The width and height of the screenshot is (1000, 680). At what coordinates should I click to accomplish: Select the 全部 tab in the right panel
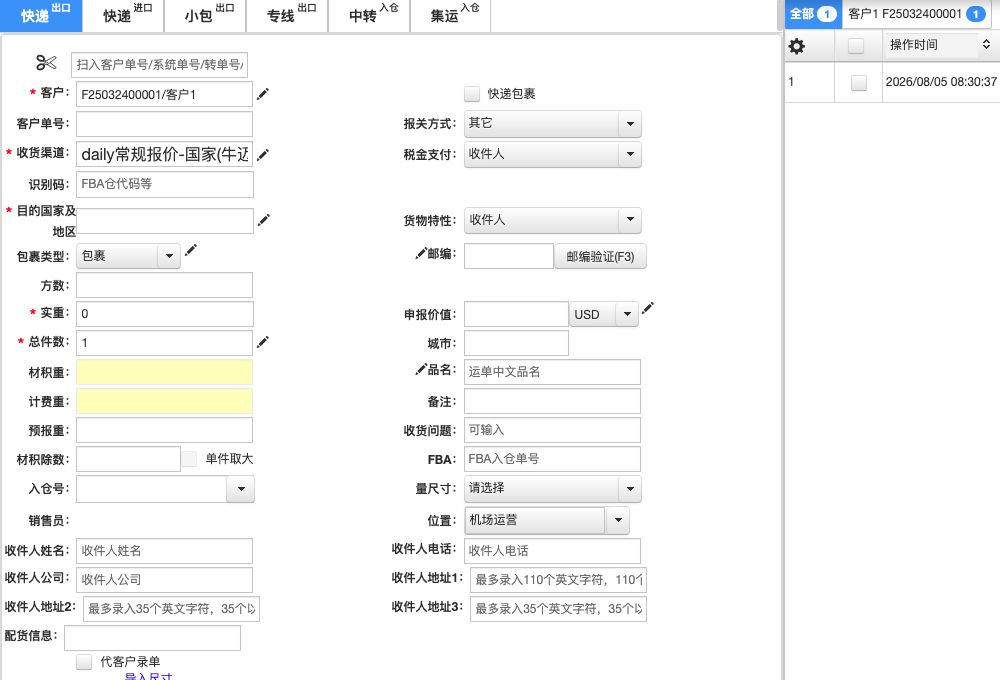coord(813,14)
